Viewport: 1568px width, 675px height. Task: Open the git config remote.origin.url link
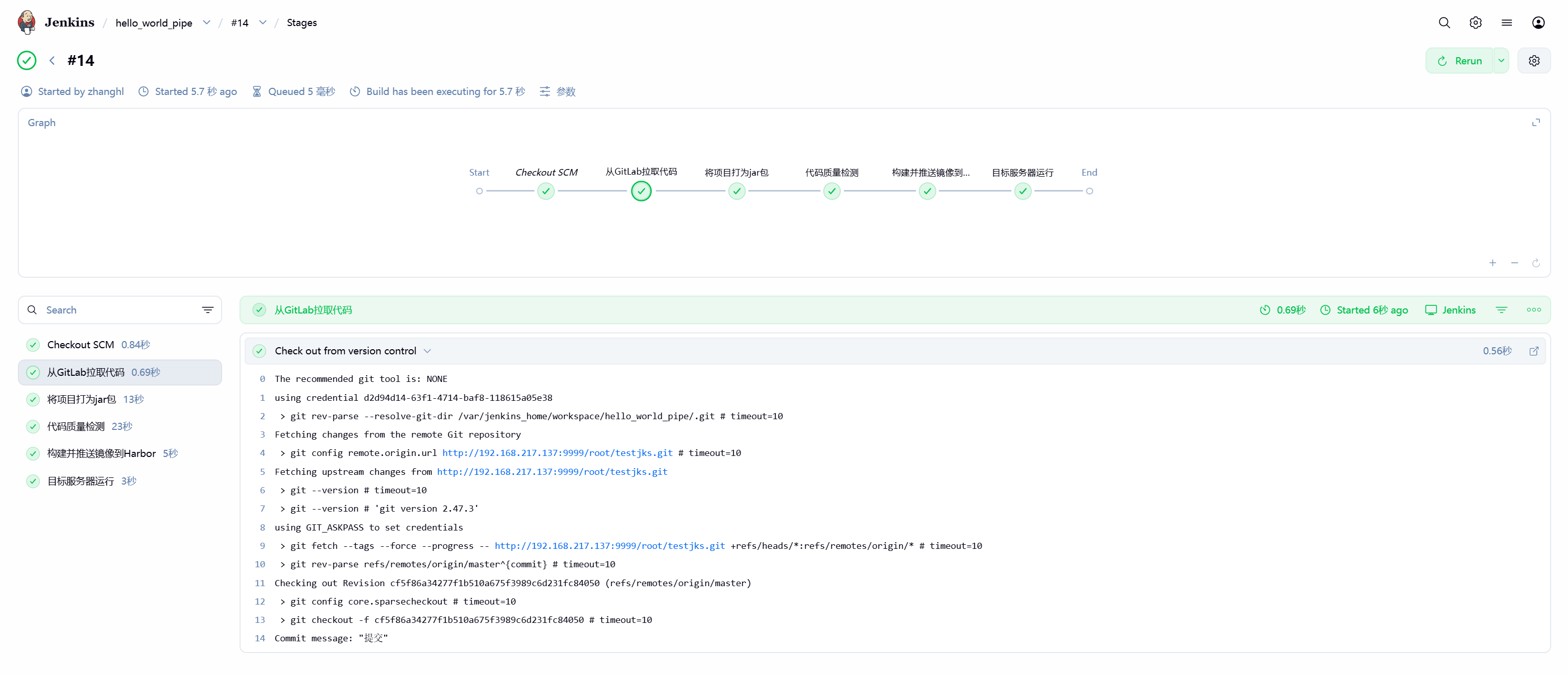point(558,453)
